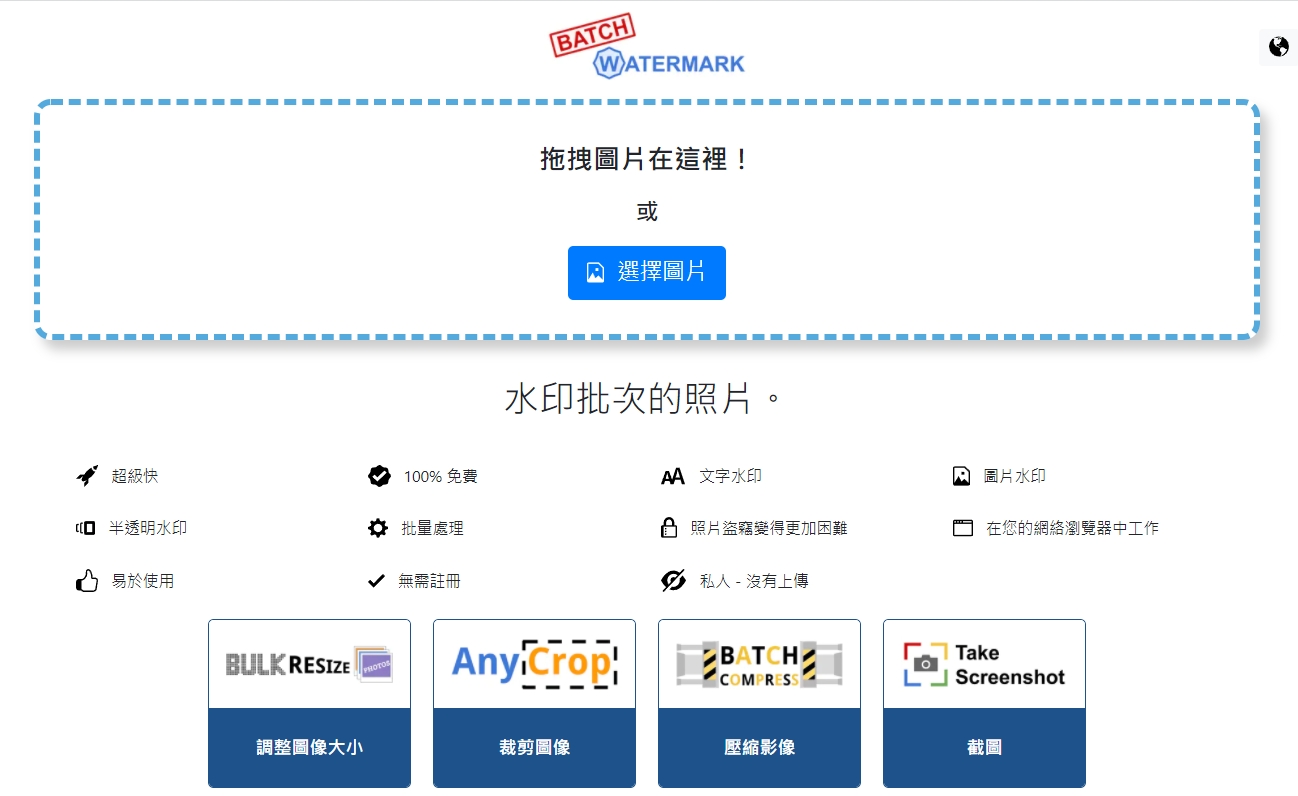1298x796 pixels.
Task: Click the 批量處理 feature text
Action: 432,528
